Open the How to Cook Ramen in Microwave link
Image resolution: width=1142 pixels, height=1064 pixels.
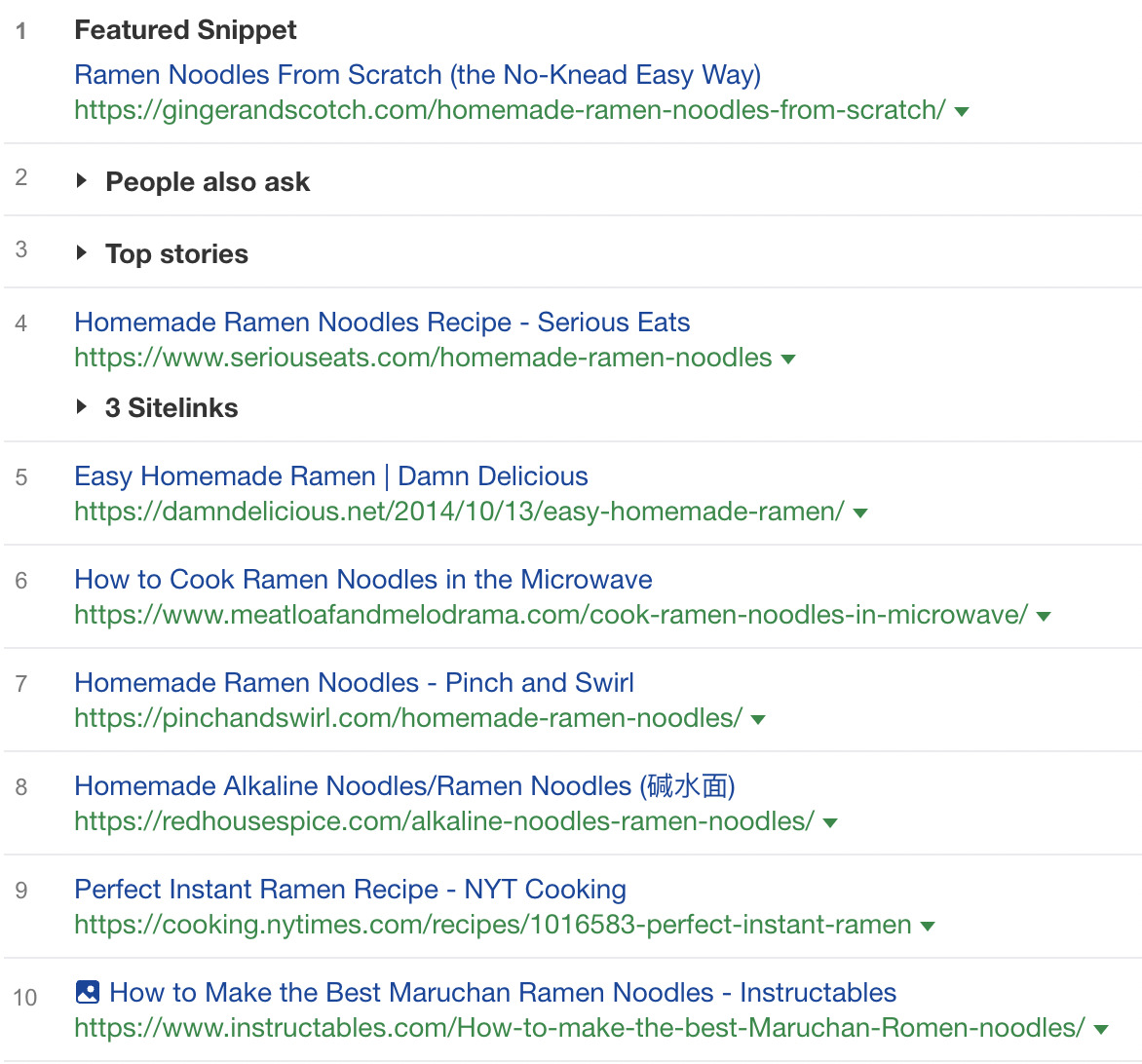pos(362,580)
